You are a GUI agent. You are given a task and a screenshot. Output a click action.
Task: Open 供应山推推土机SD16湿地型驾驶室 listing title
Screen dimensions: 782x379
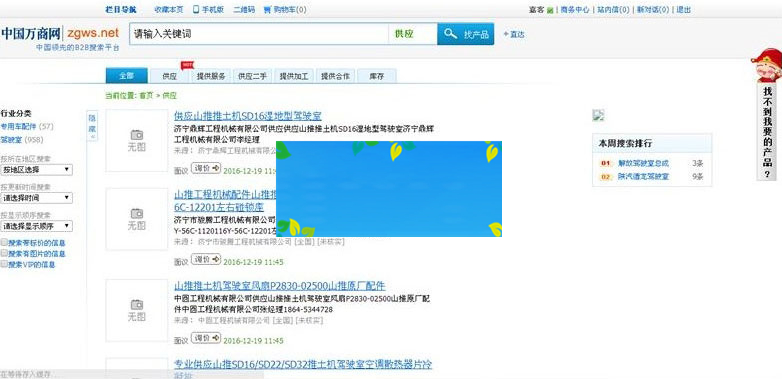[248, 116]
